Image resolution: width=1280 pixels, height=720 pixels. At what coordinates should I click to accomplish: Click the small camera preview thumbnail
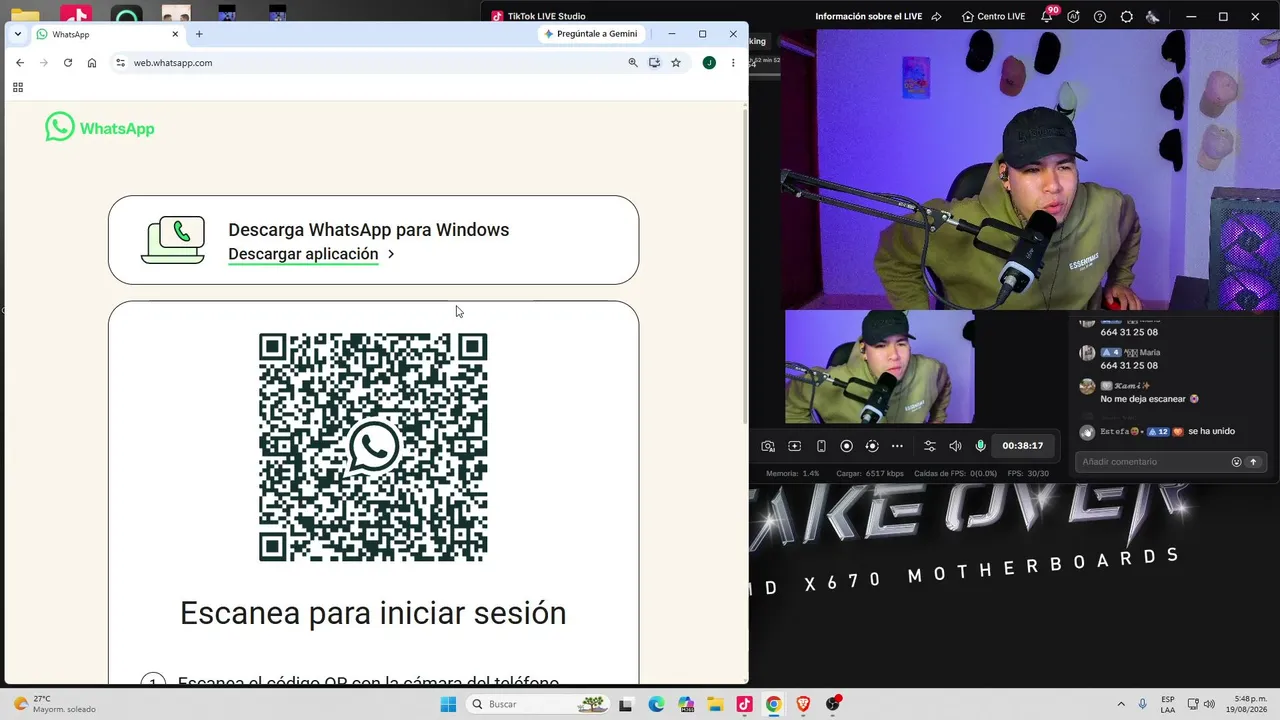pos(880,367)
